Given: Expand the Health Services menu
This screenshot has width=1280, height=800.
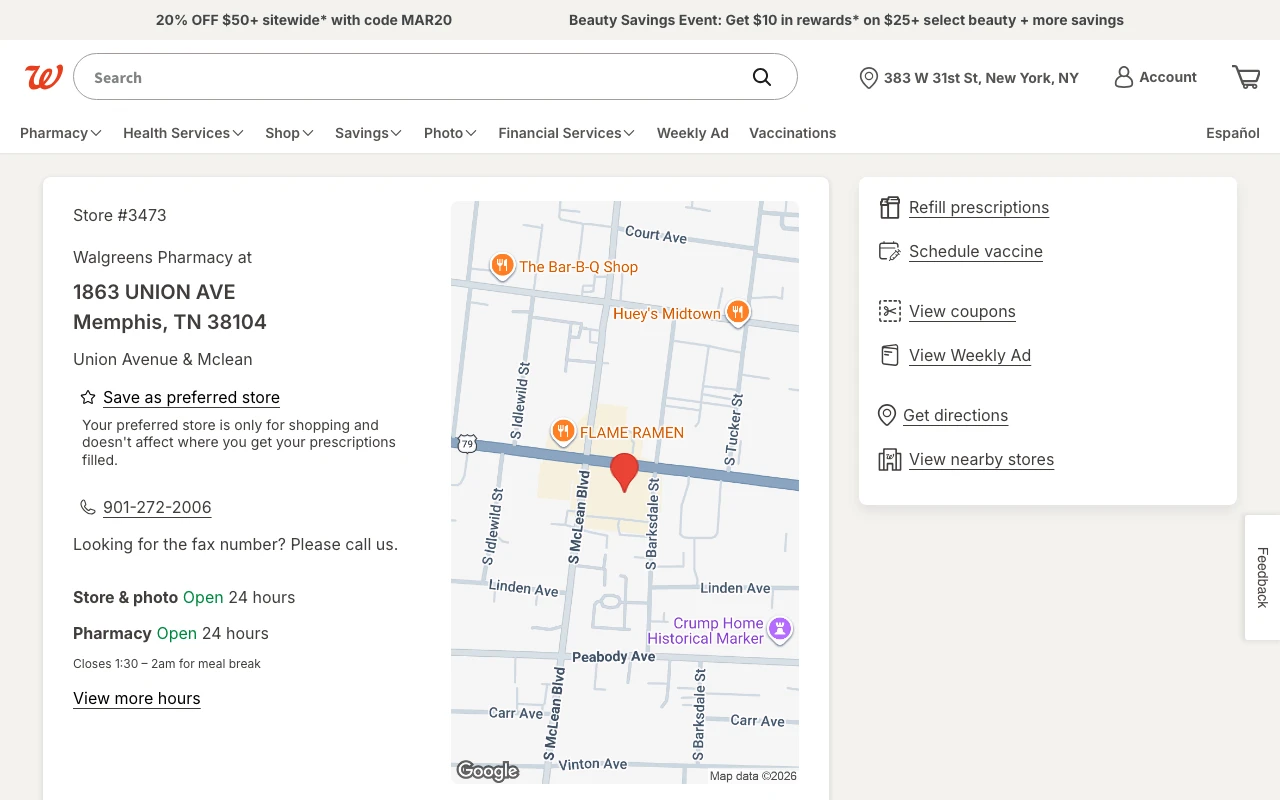Looking at the screenshot, I should pos(183,133).
